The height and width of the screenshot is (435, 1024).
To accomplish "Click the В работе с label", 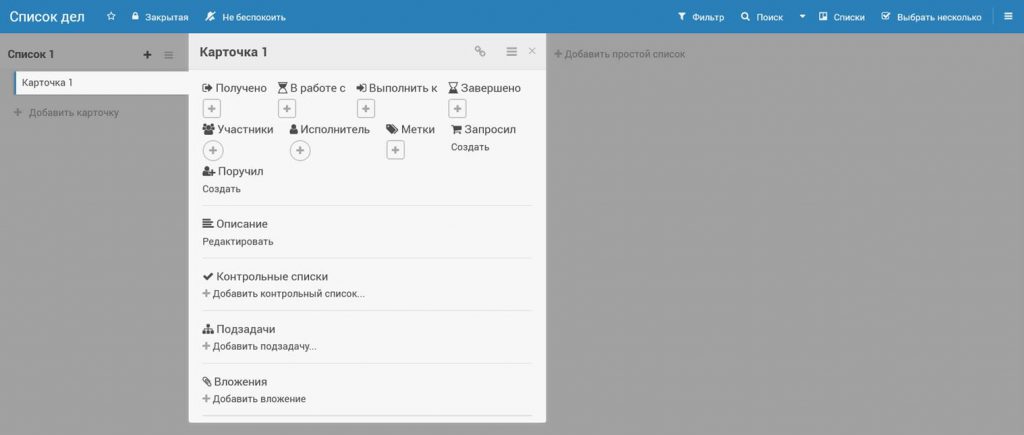I will click(312, 88).
